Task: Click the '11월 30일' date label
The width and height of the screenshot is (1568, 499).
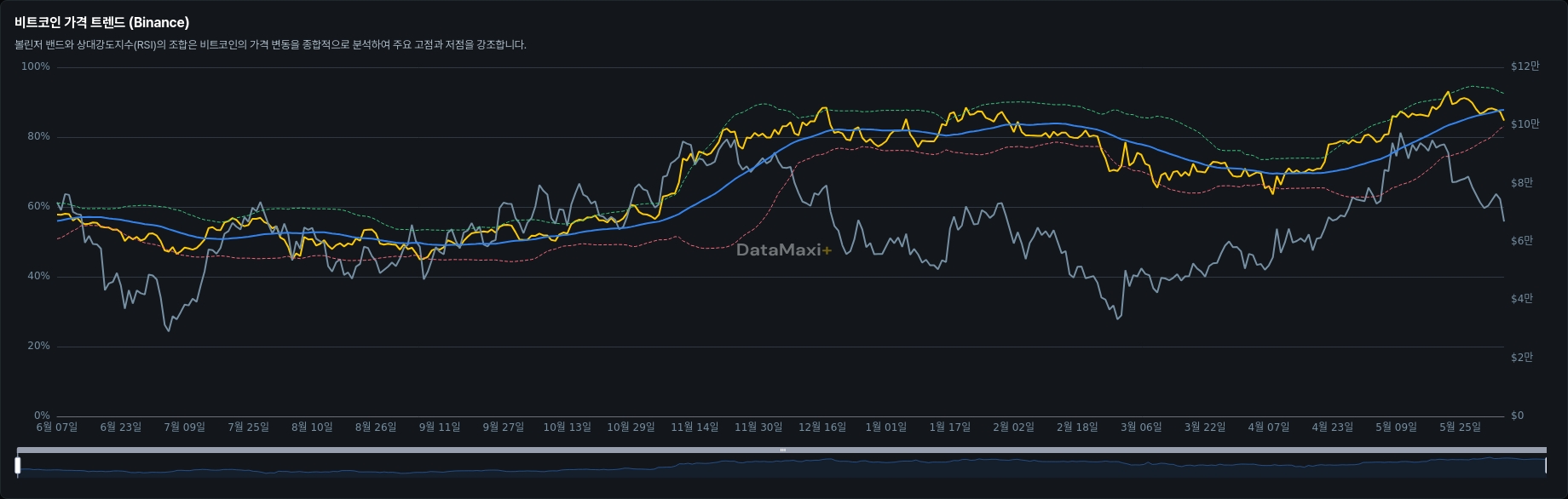Action: pos(758,427)
